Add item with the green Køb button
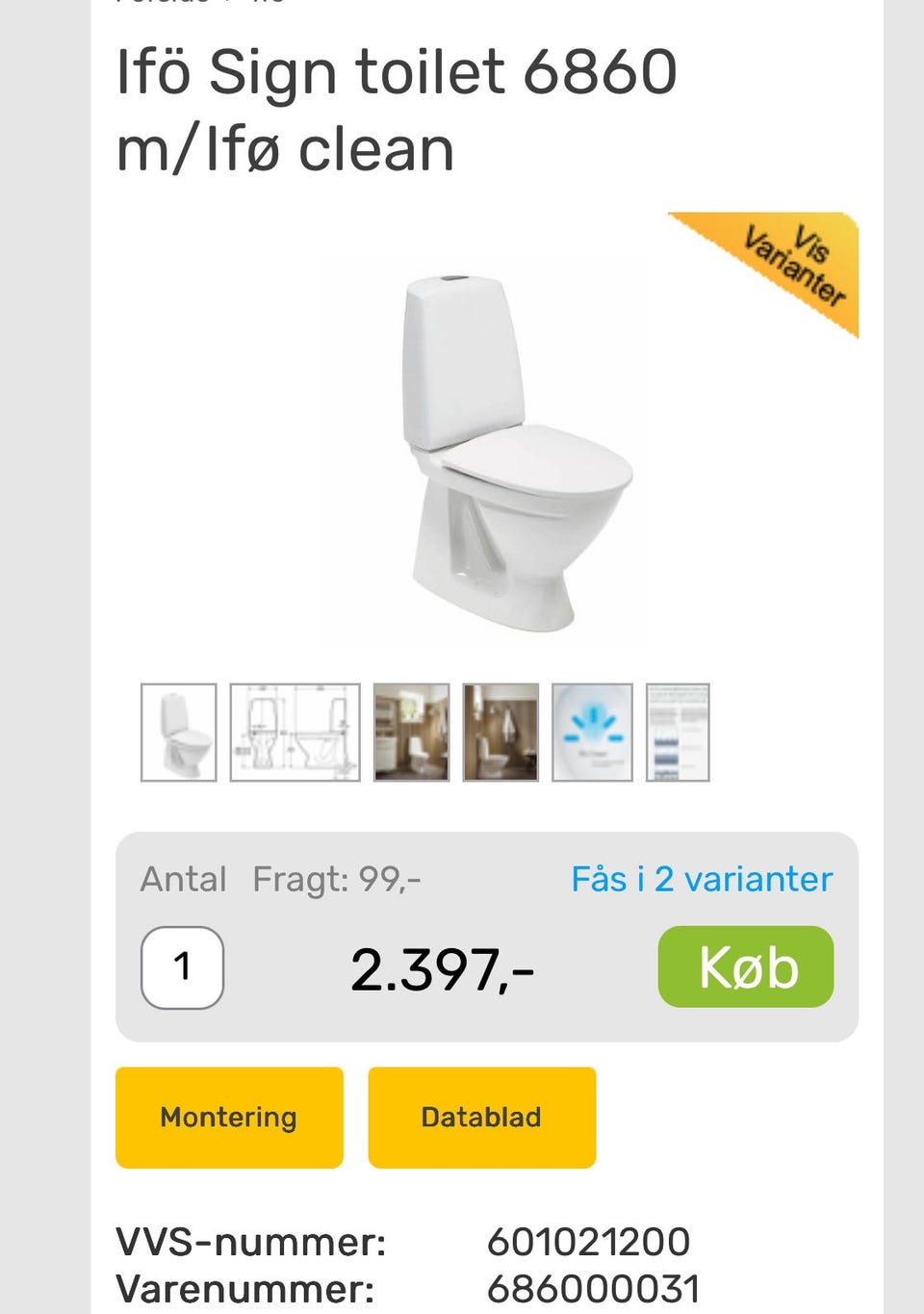 click(746, 966)
